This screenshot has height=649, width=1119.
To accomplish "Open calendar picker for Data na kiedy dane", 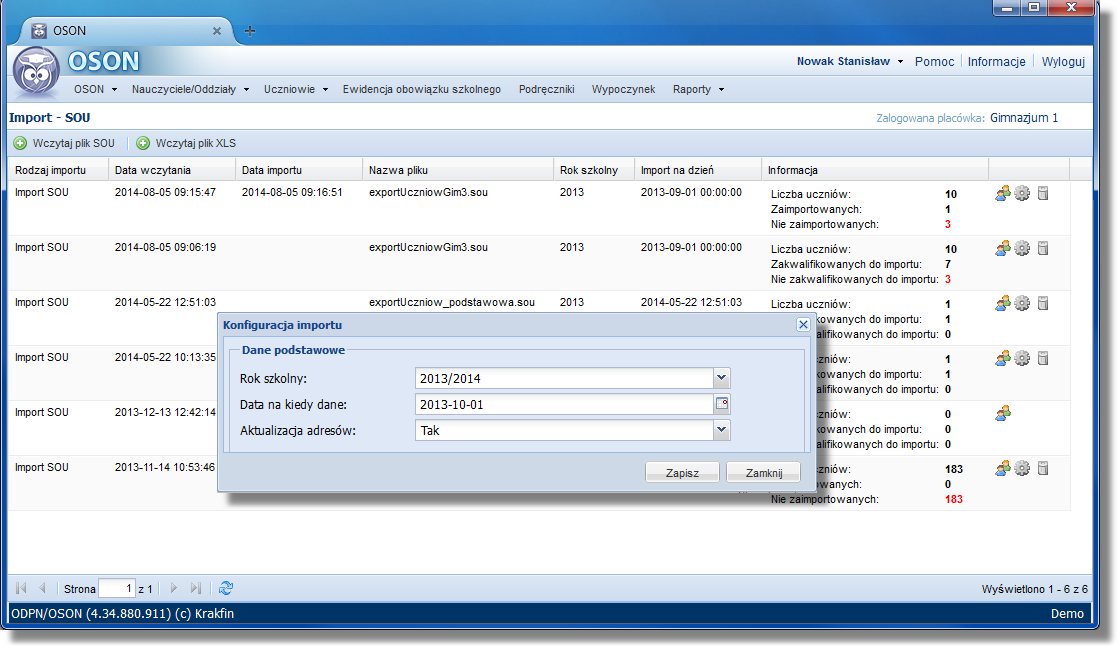I will click(722, 404).
